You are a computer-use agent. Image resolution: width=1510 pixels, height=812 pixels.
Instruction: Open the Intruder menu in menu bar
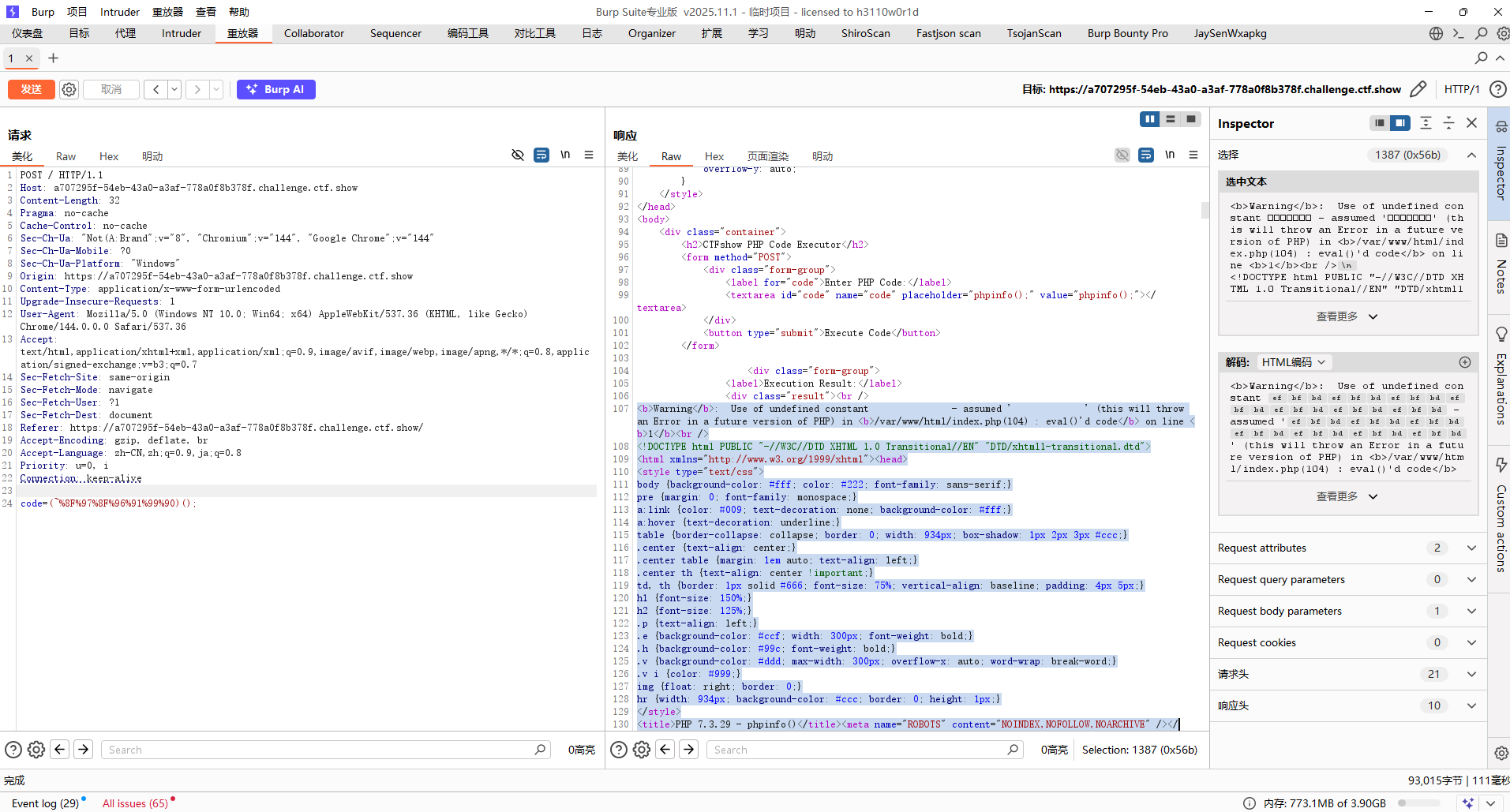pos(120,12)
